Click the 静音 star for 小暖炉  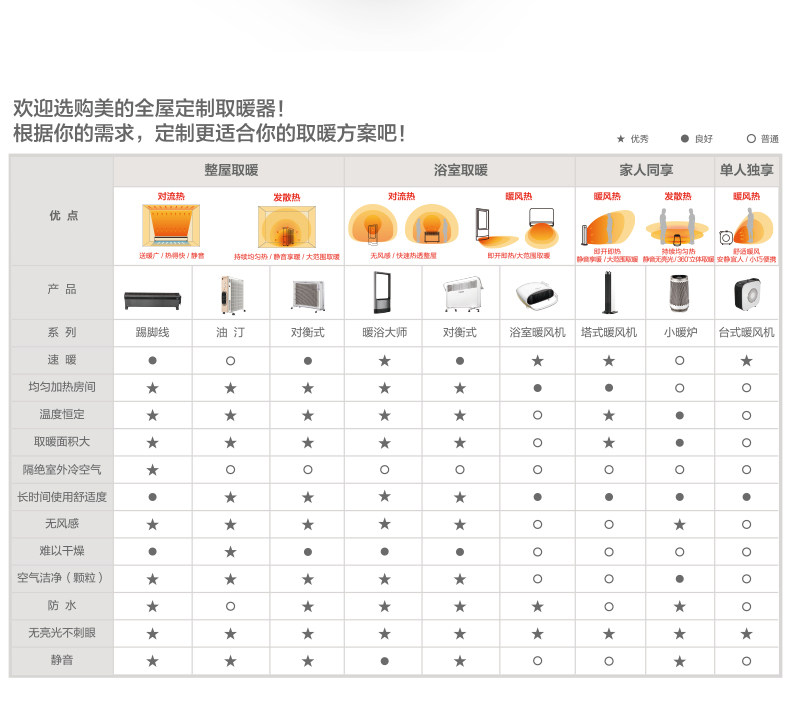(x=680, y=661)
